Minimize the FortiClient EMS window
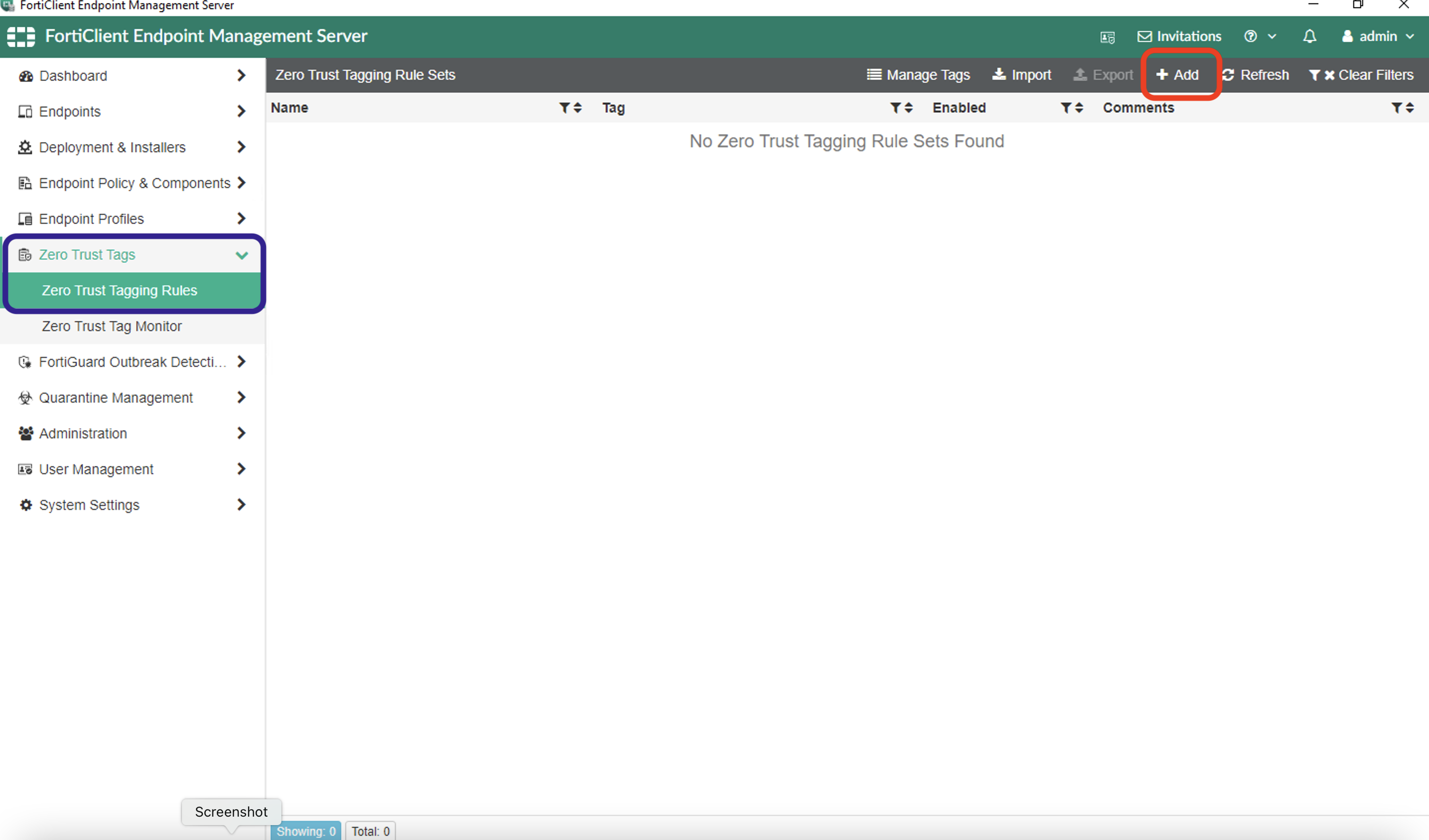This screenshot has height=840, width=1429. [x=1313, y=4]
